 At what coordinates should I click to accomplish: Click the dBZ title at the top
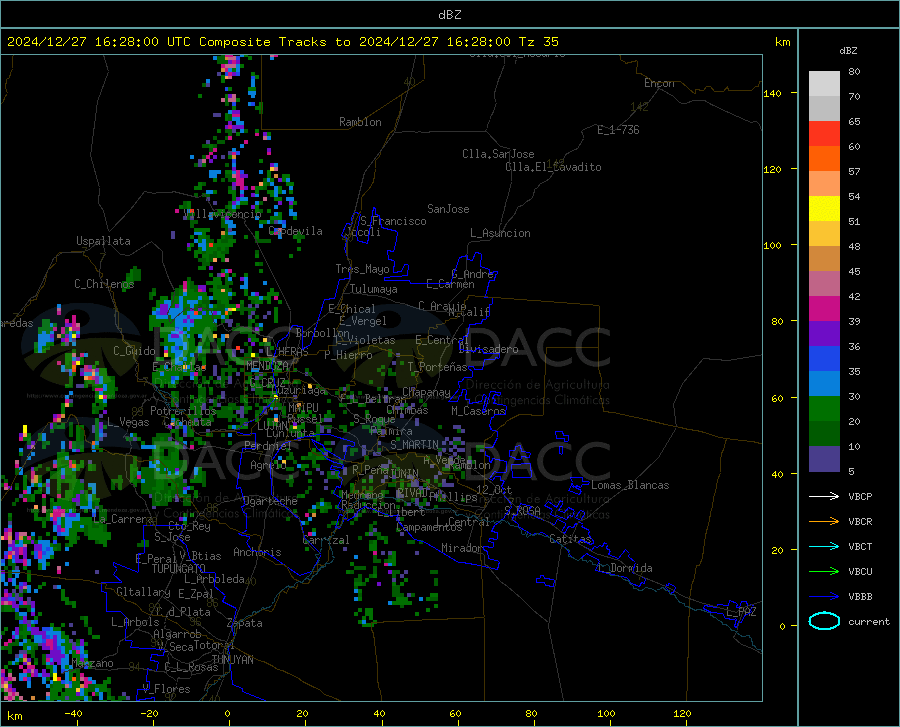click(449, 15)
